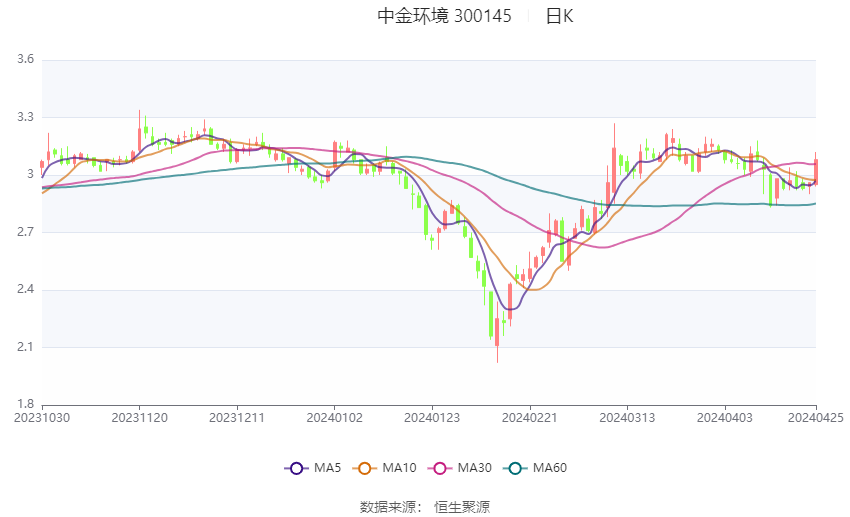Select the 20240313 date axis label
The image size is (850, 517).
click(627, 418)
